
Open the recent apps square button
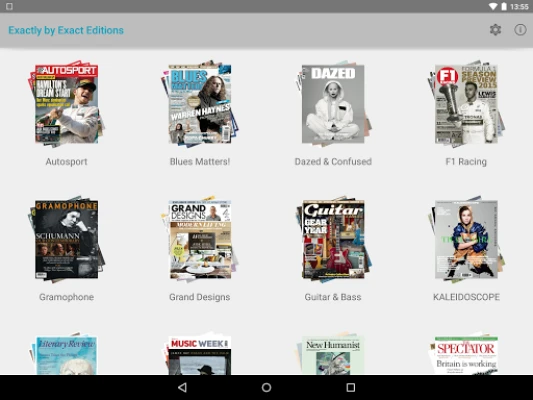[350, 387]
